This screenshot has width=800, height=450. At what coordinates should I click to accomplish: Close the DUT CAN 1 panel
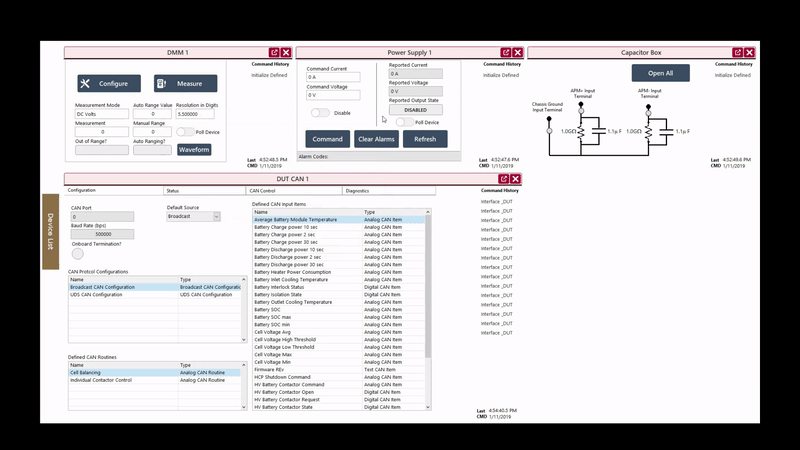pyautogui.click(x=516, y=179)
